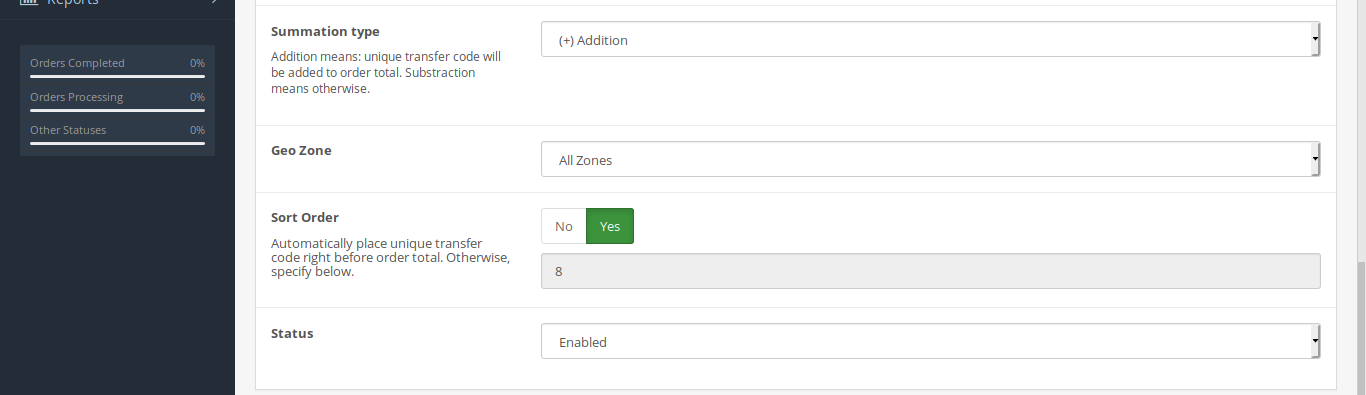Click the Status dropdown arrow

pyautogui.click(x=1316, y=341)
